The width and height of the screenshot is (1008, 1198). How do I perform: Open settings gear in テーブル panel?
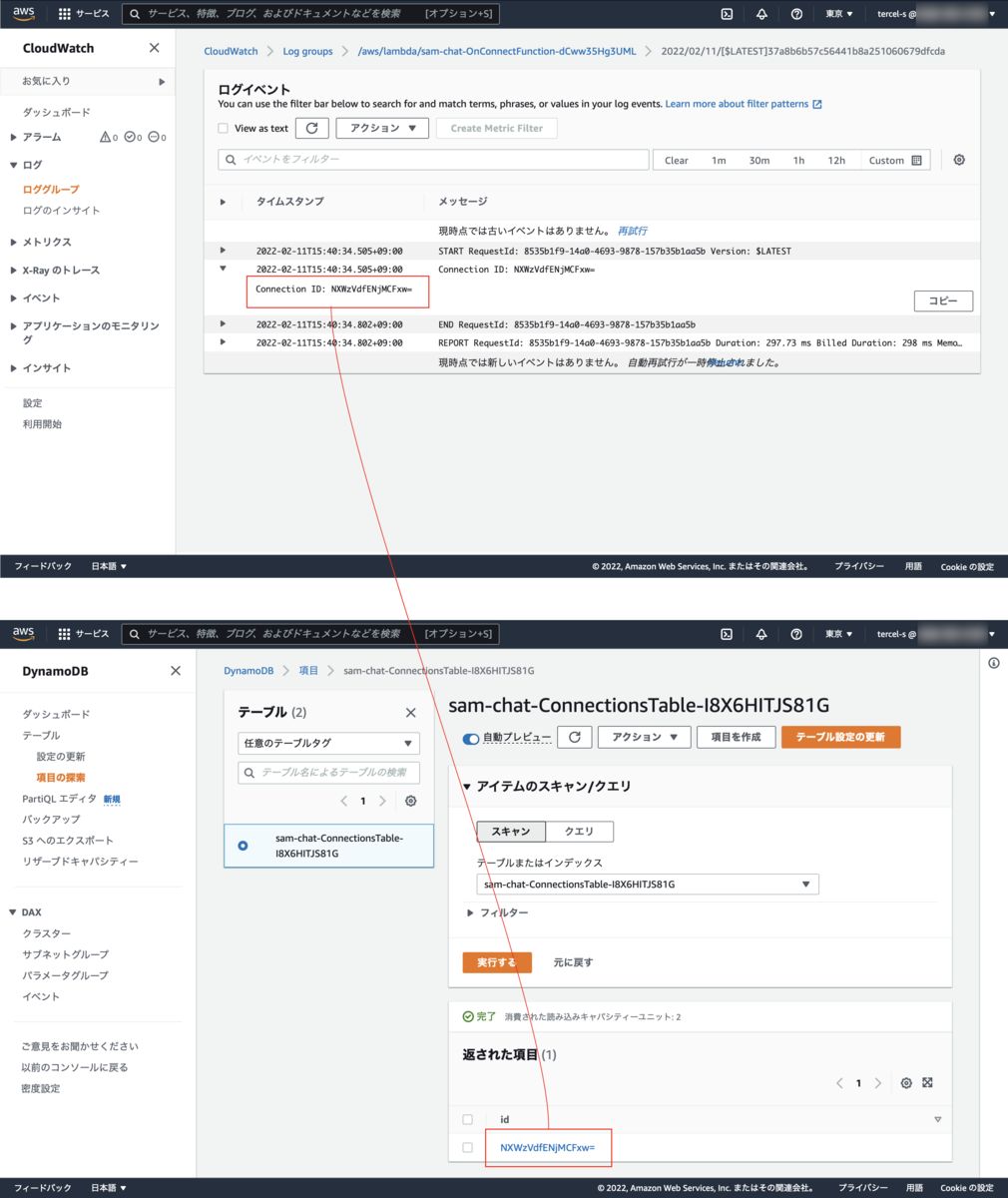[x=410, y=801]
